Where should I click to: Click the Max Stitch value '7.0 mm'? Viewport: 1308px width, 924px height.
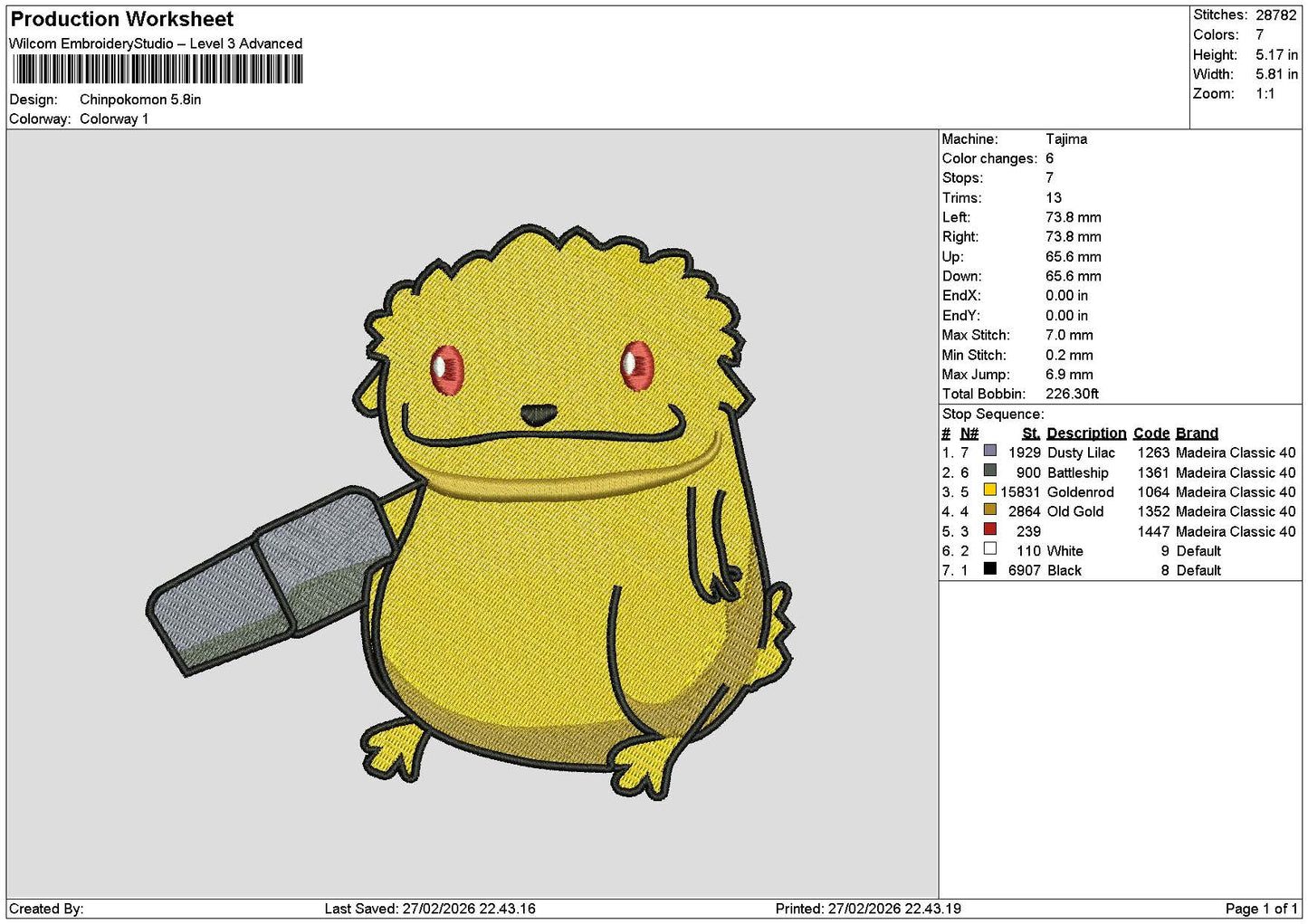point(1069,336)
